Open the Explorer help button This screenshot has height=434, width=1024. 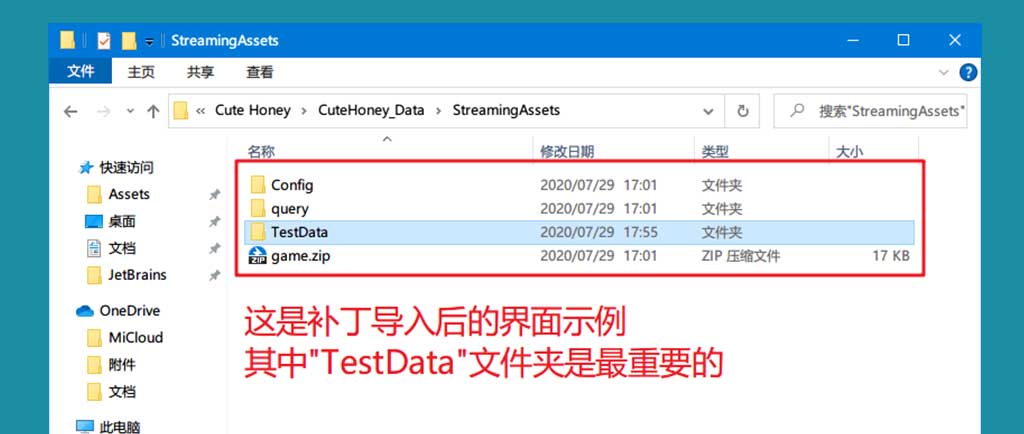coord(968,72)
